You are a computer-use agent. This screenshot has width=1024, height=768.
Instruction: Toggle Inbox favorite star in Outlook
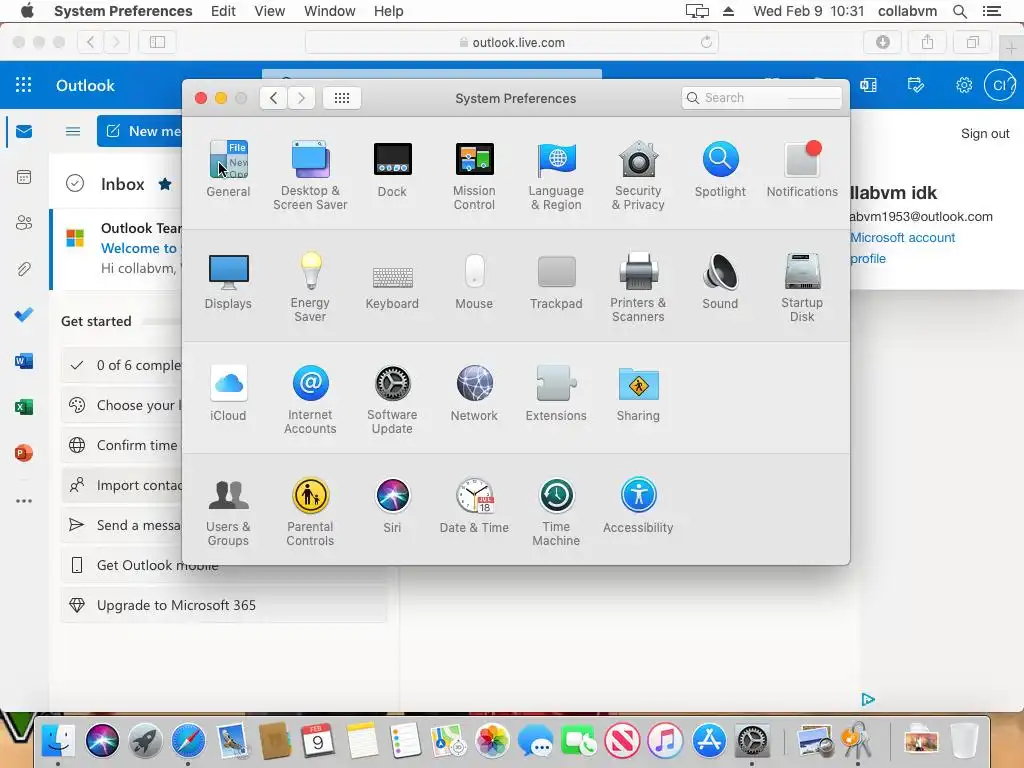[x=165, y=184]
